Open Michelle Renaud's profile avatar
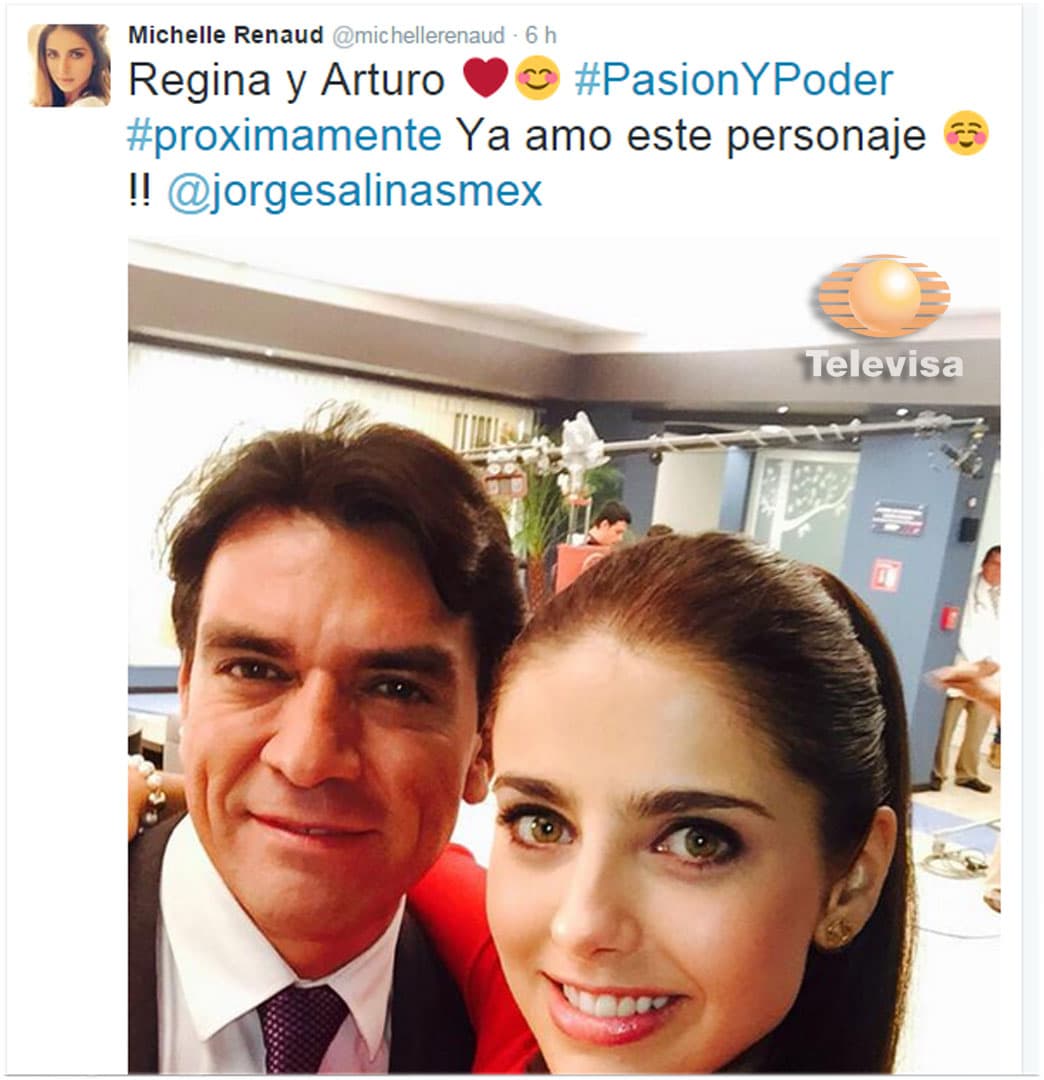 [69, 65]
